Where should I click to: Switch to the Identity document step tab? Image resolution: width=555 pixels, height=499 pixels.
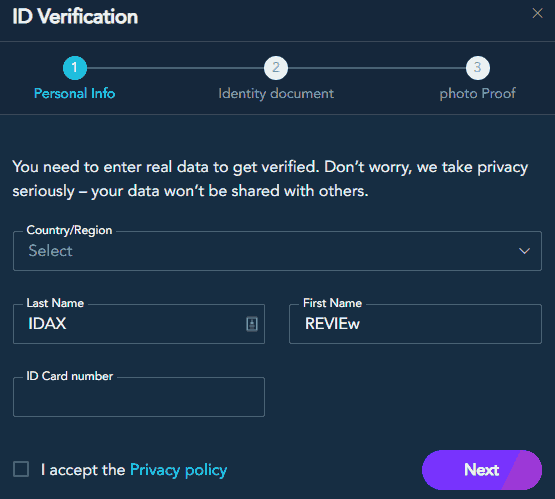(276, 94)
